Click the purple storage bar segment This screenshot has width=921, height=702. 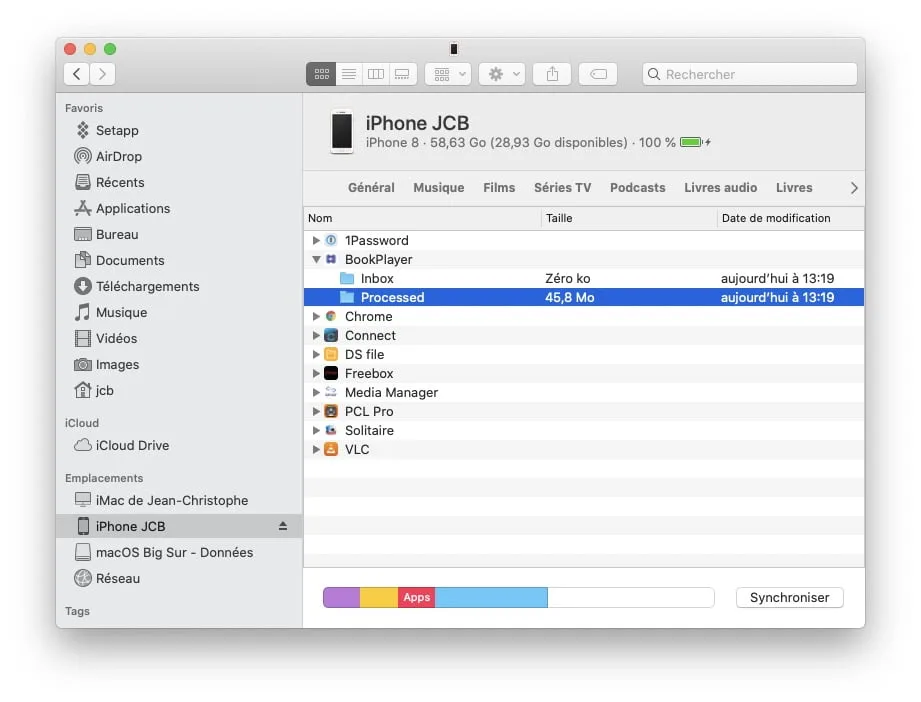[x=341, y=597]
